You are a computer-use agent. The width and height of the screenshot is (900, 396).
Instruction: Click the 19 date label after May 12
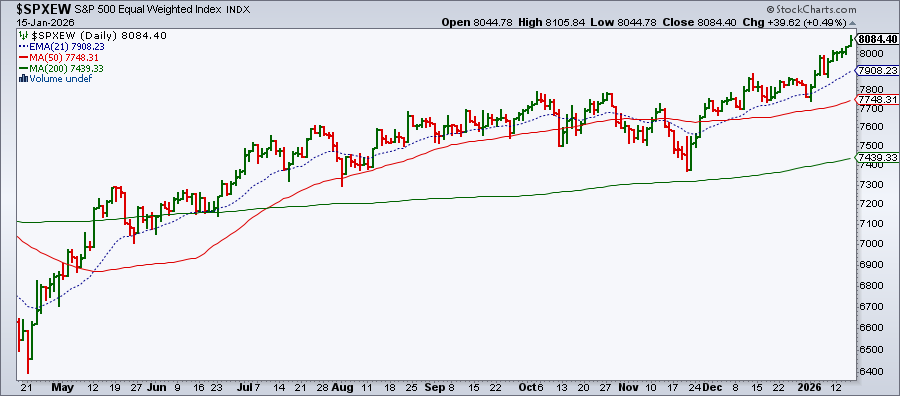tap(115, 386)
